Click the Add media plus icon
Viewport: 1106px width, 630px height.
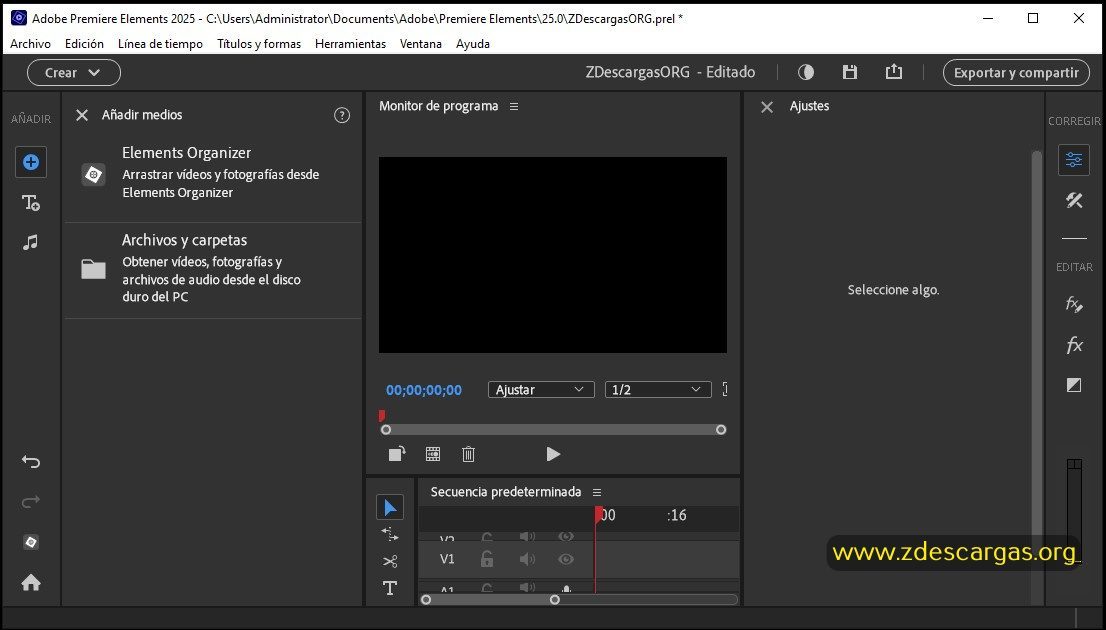point(30,162)
